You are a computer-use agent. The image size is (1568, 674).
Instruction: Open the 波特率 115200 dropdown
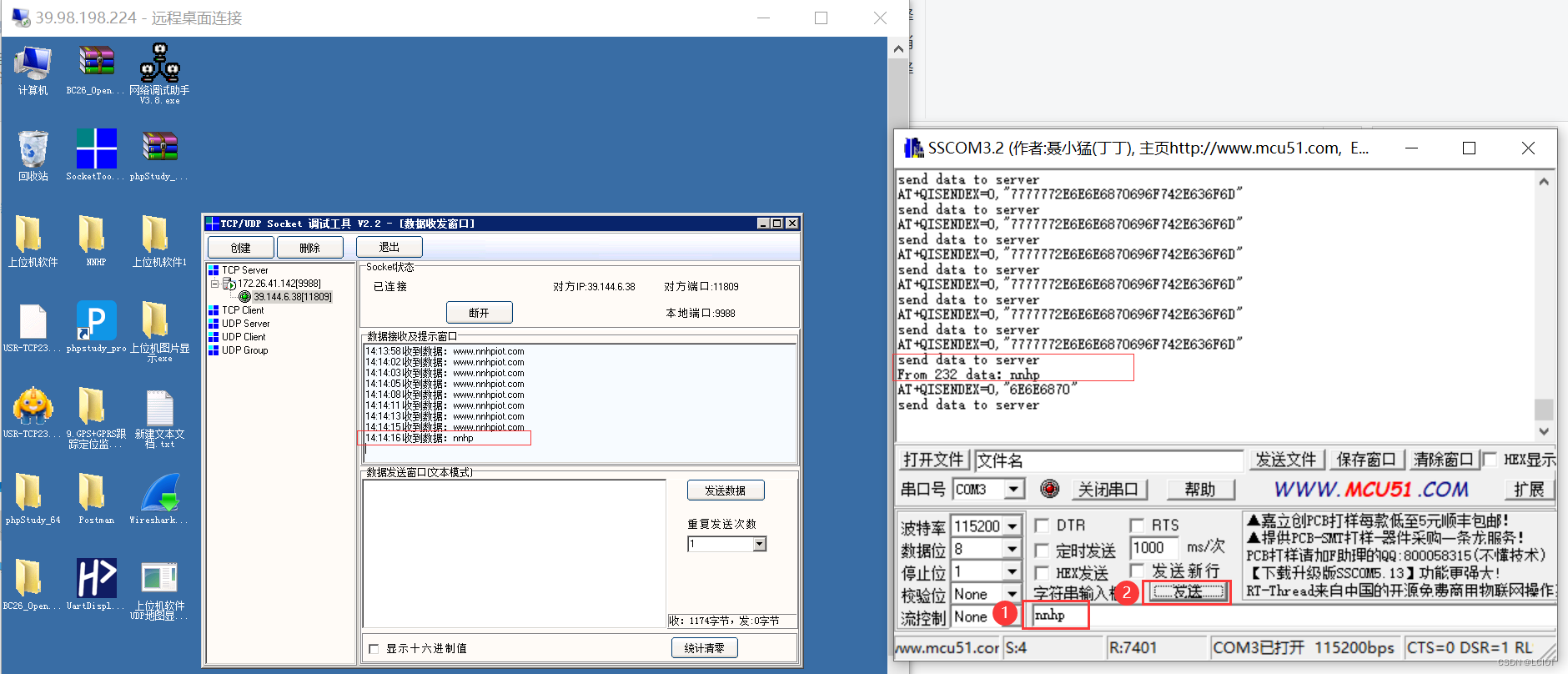coord(1013,526)
